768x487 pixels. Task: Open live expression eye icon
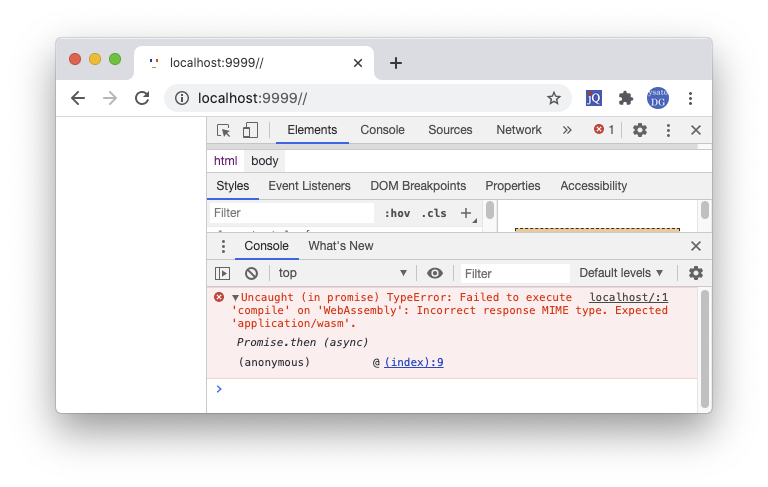[435, 273]
